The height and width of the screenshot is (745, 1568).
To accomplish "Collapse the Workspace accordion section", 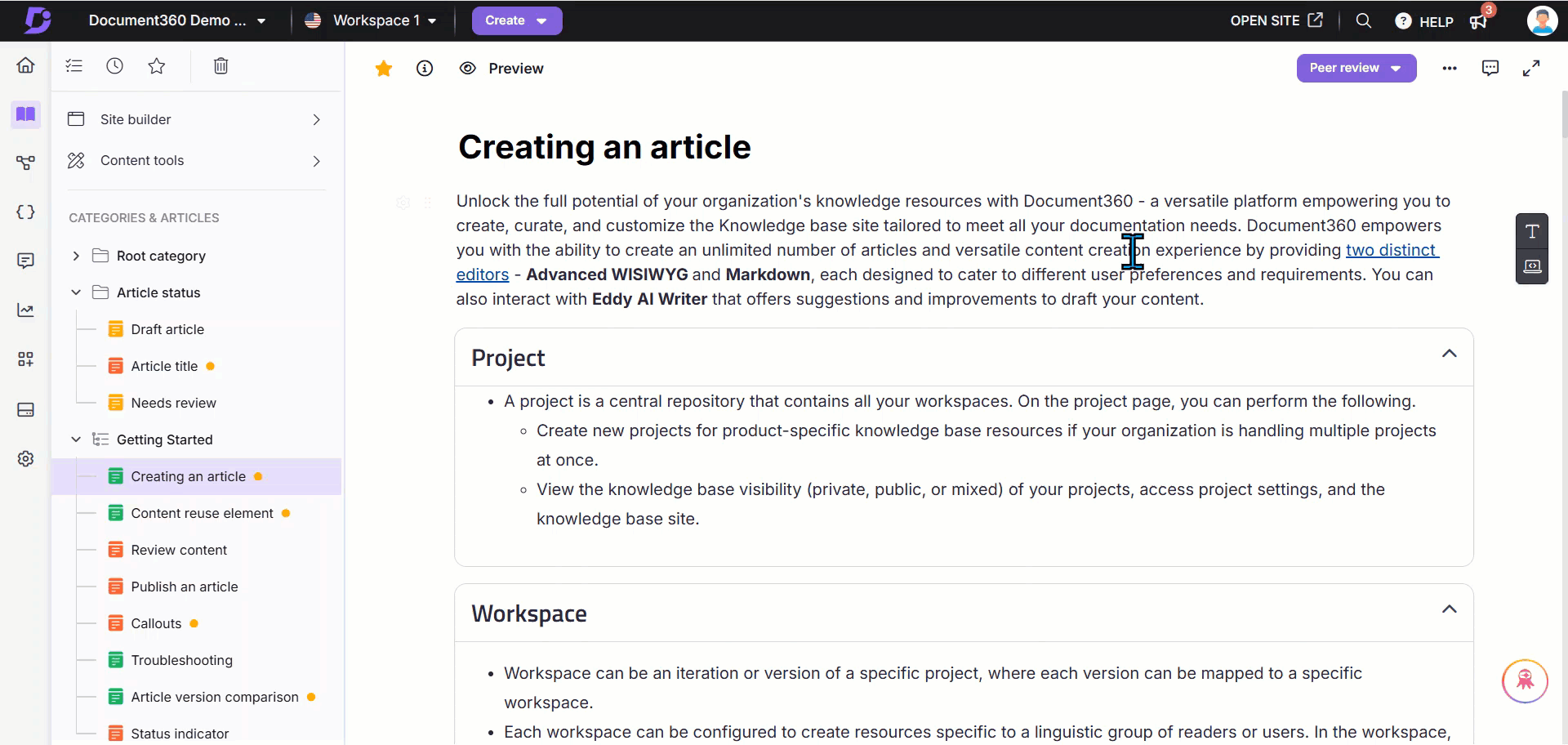I will click(1449, 609).
